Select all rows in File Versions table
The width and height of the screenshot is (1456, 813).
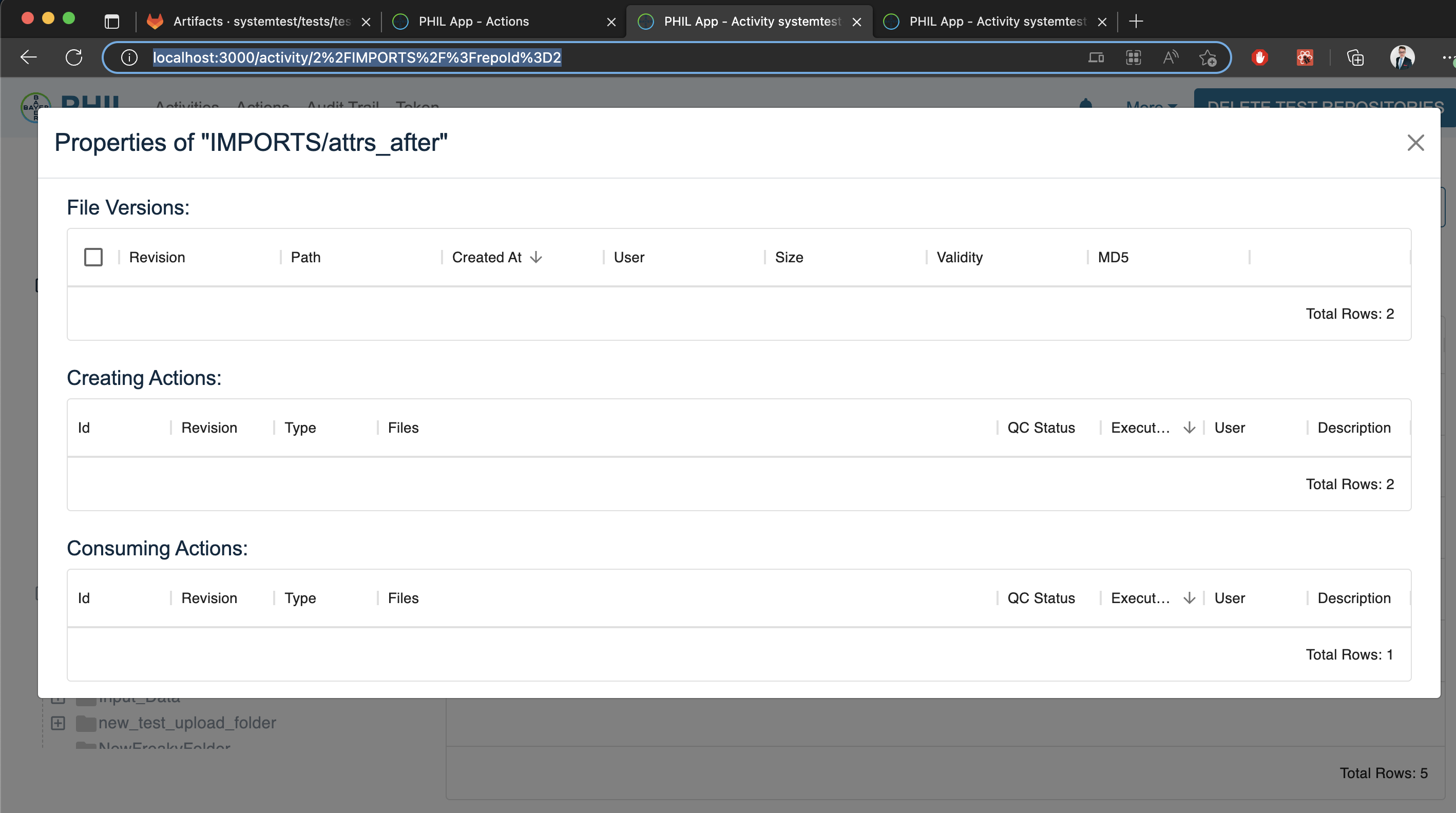pos(93,257)
